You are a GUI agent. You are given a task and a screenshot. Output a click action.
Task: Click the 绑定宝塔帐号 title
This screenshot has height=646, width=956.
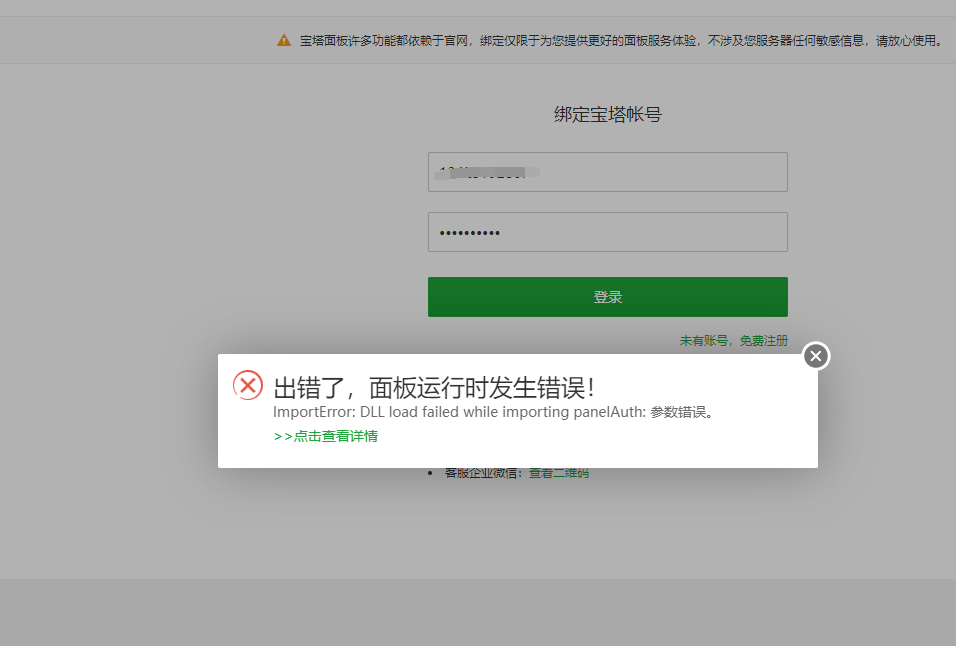[608, 115]
